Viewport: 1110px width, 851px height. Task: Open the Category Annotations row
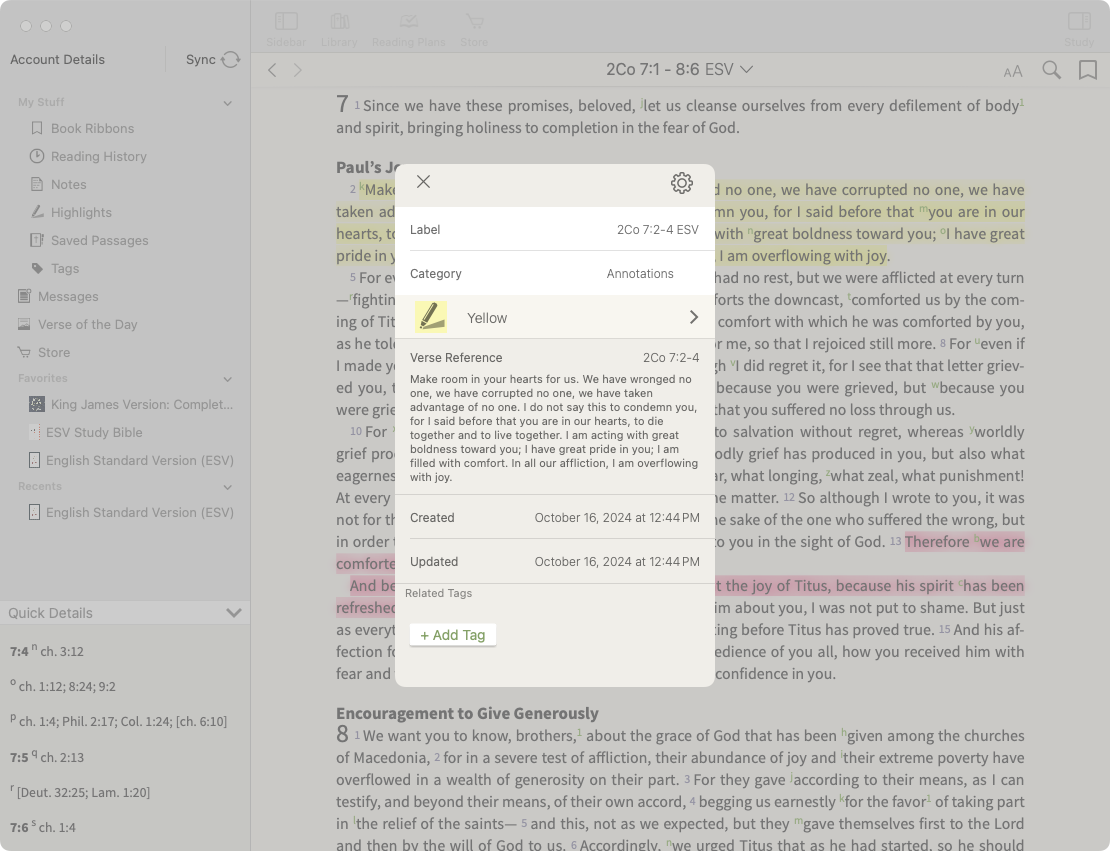[x=554, y=273]
